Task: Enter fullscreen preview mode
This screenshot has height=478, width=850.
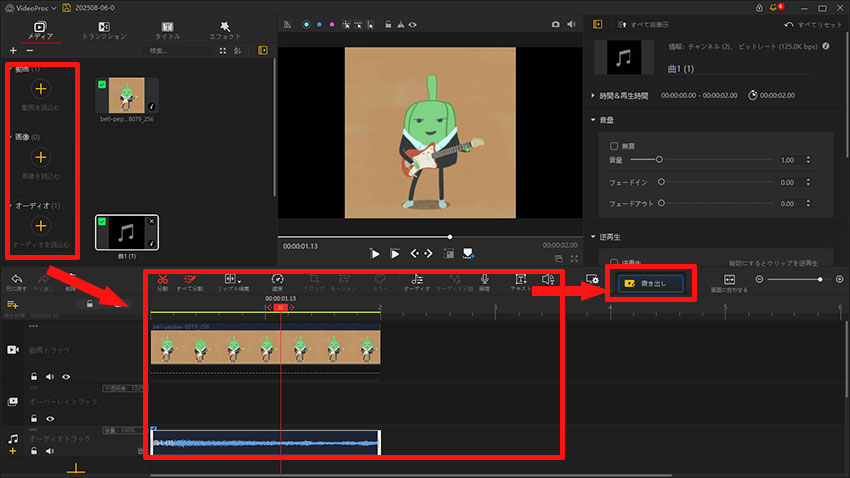Action: click(x=574, y=259)
